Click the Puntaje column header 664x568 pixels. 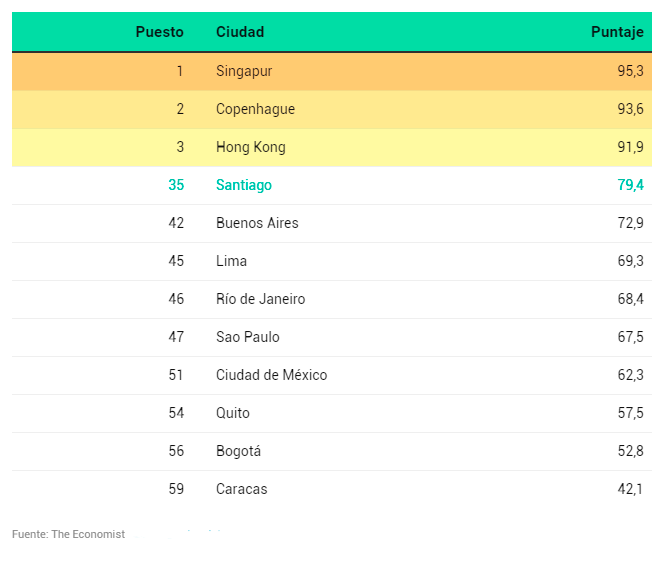tap(617, 32)
